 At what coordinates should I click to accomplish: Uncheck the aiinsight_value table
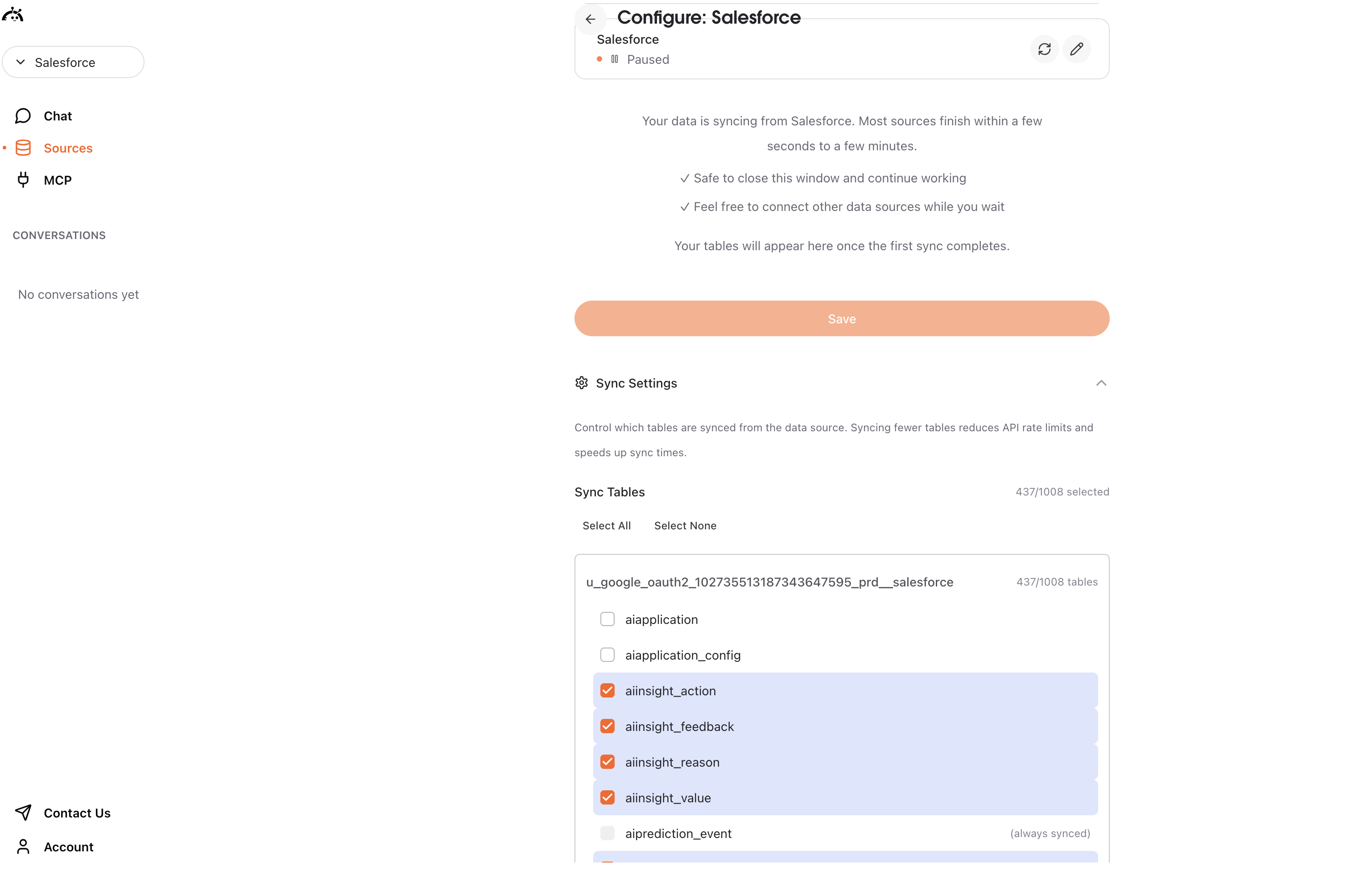[607, 797]
